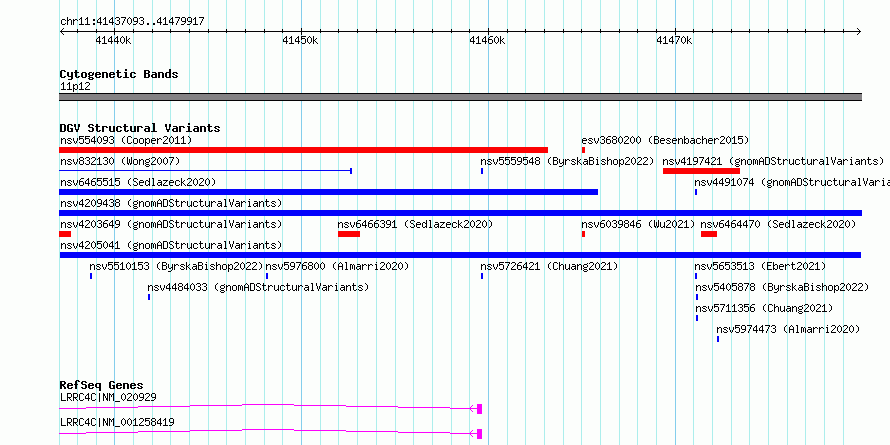This screenshot has height=445, width=890.
Task: Click the 11p12 cytogenetic band label
Action: pyautogui.click(x=75, y=87)
